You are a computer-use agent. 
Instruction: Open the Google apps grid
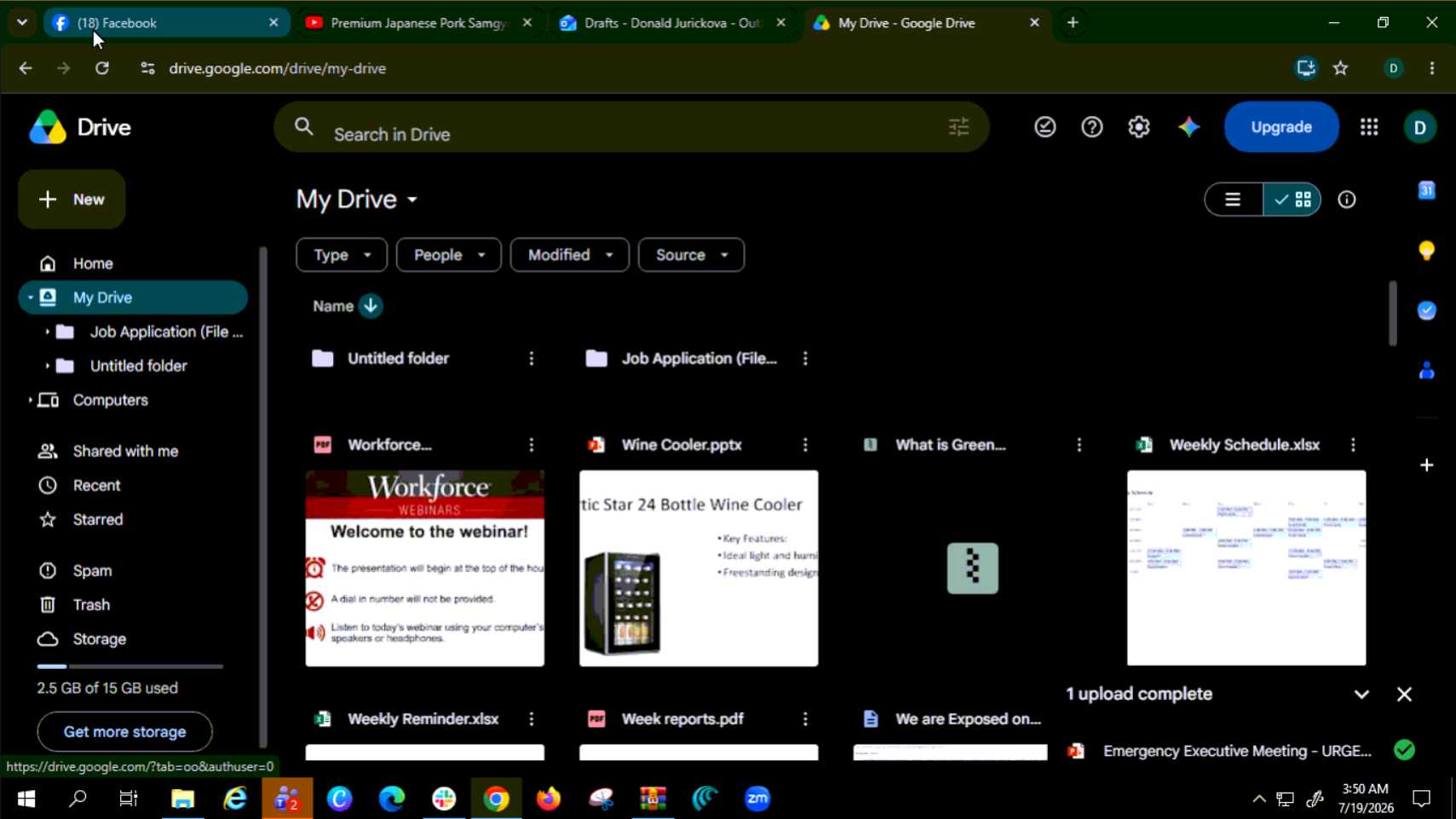point(1369,127)
